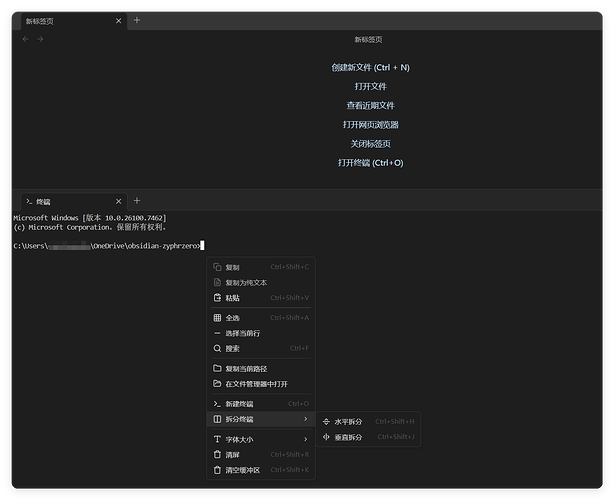
Task: Click the 打开网页浏览器 link
Action: pos(371,124)
